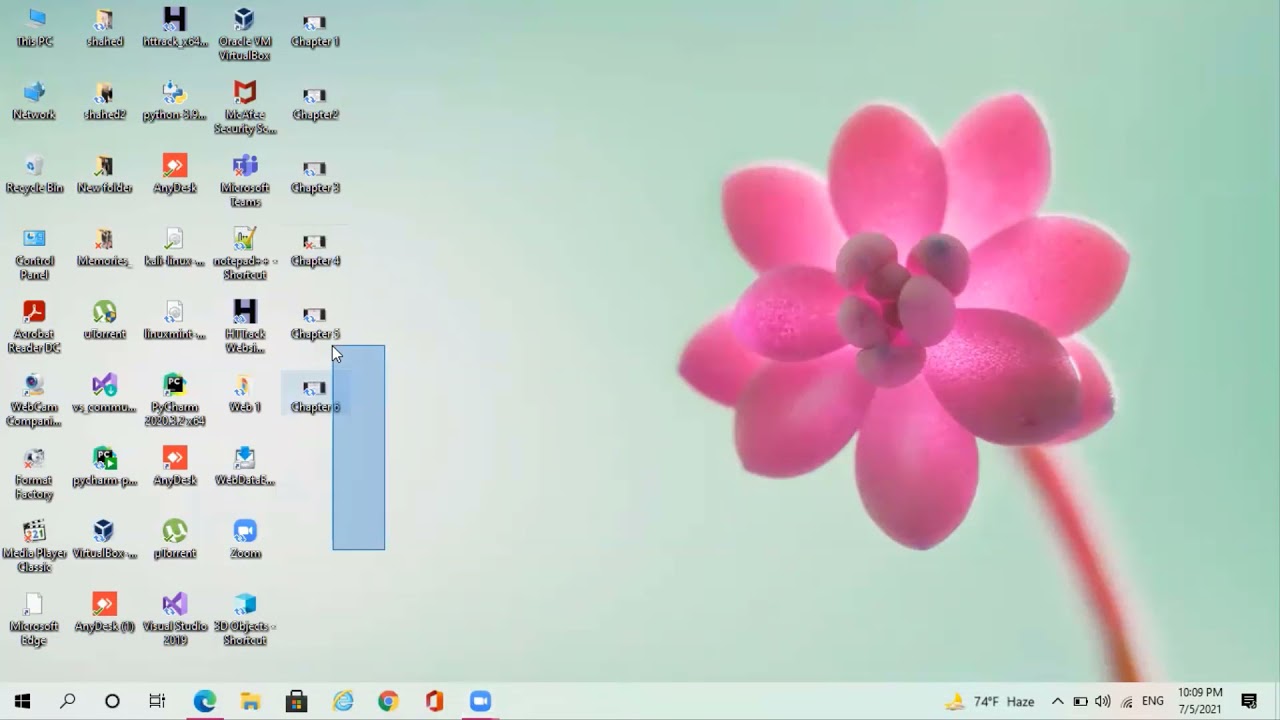Open File Explorer from the taskbar

[x=250, y=701]
